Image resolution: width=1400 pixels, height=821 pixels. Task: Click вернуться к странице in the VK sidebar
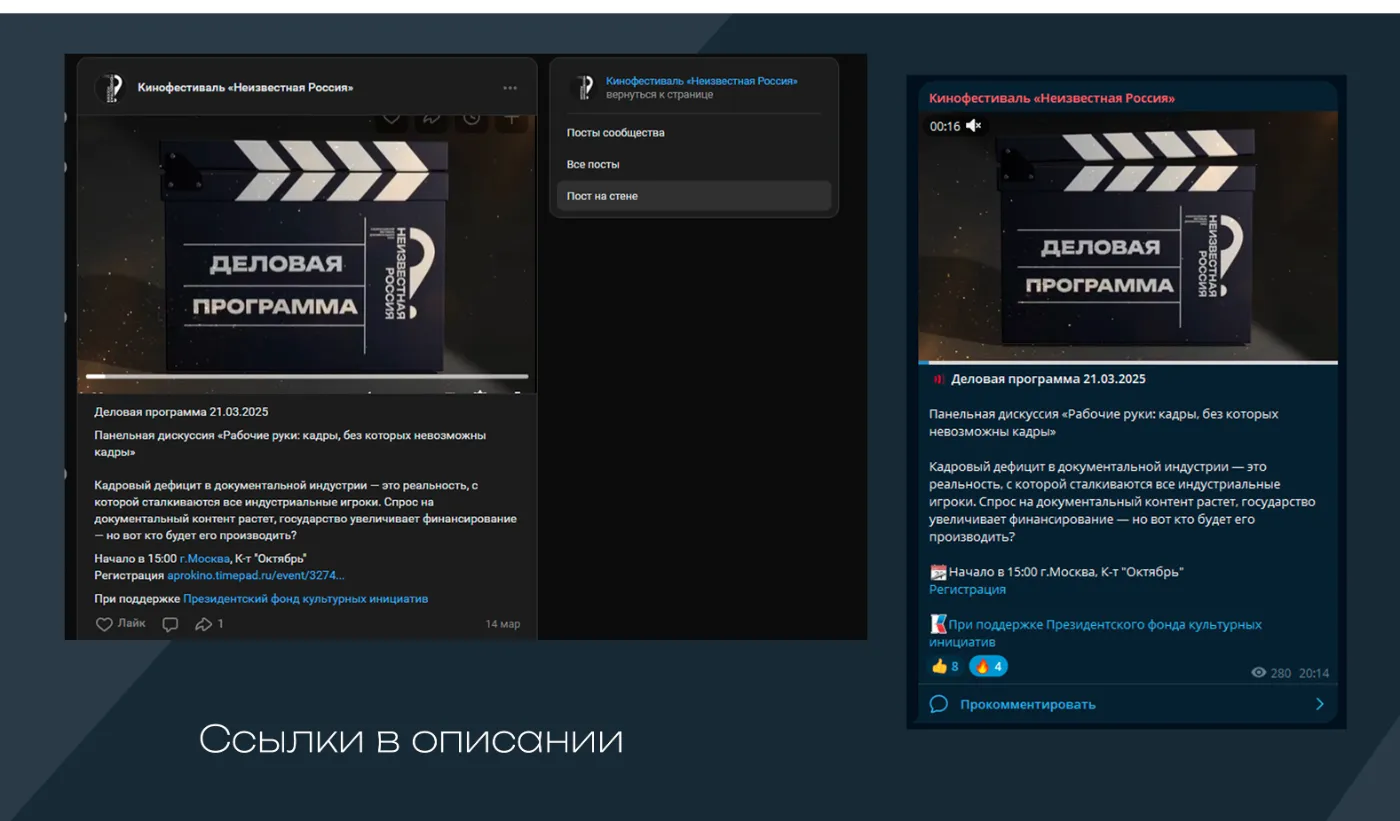point(659,95)
